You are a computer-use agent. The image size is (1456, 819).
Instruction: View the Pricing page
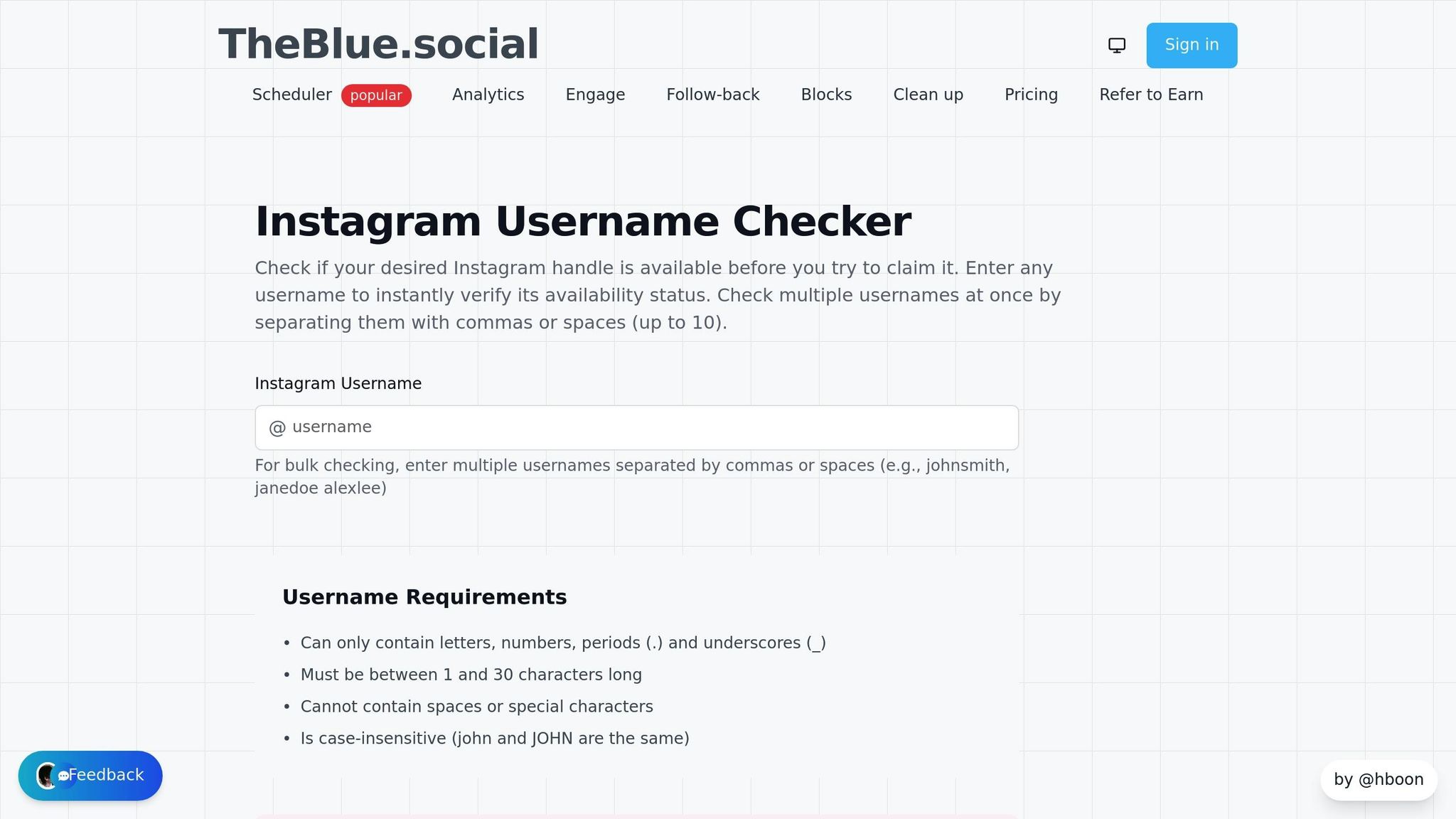point(1031,95)
